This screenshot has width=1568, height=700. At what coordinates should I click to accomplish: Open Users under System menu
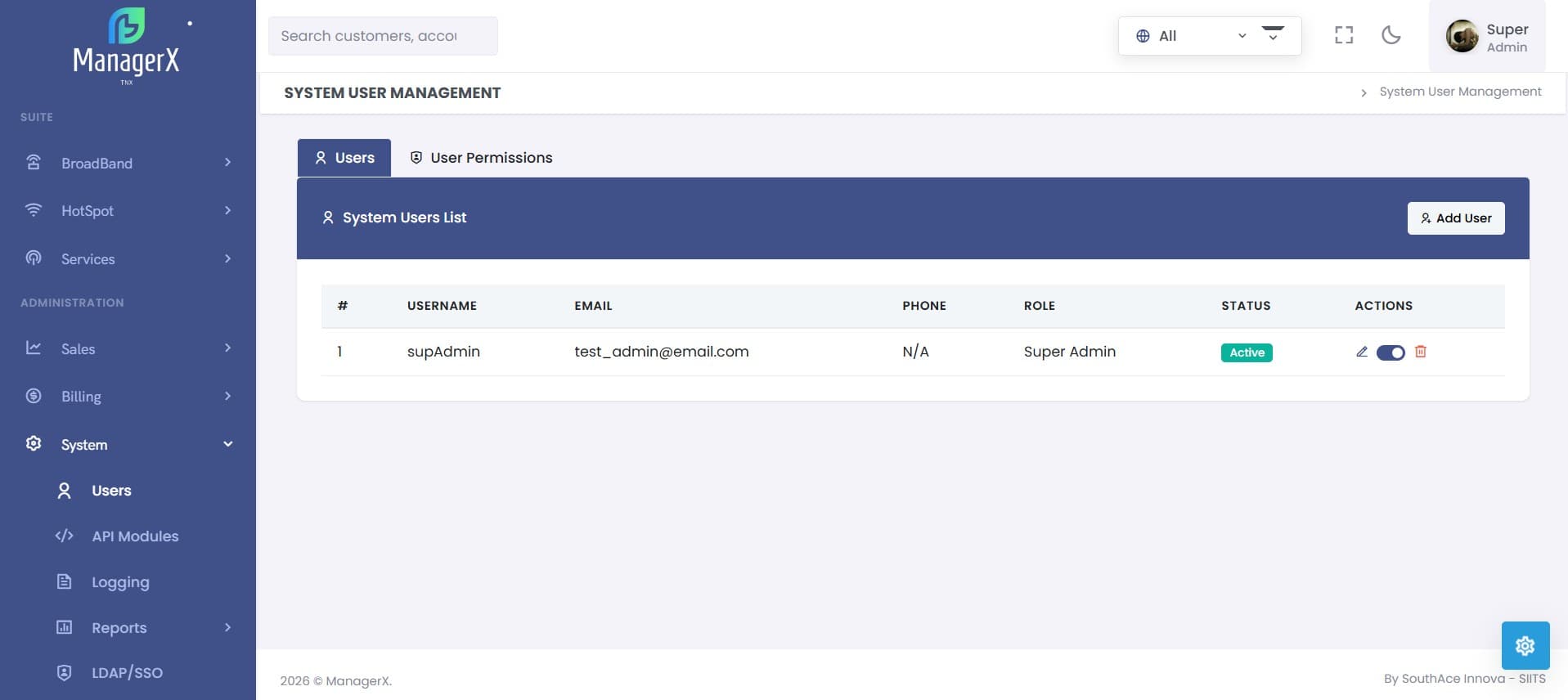[x=111, y=491]
